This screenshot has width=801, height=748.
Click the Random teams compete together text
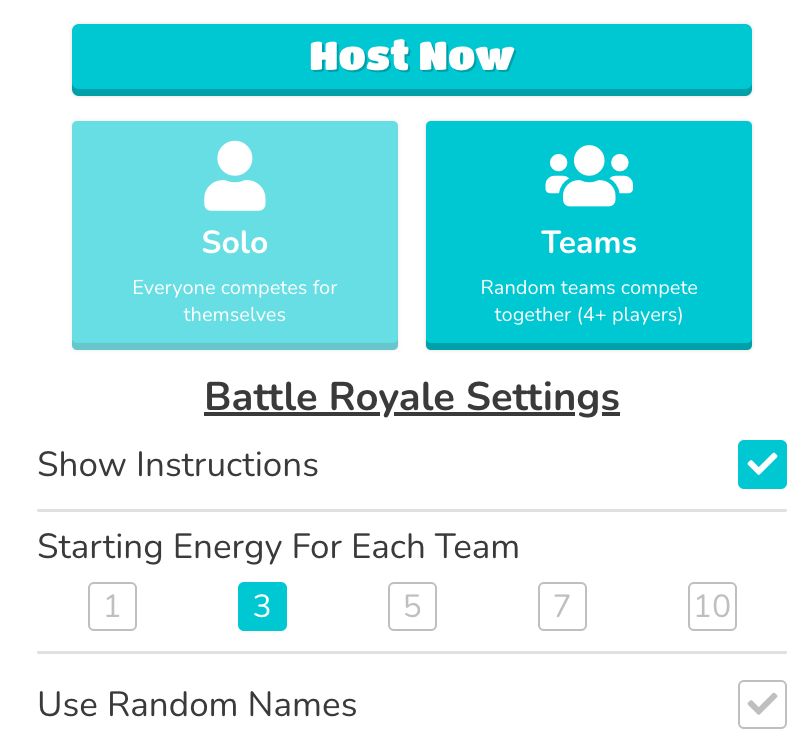[588, 300]
